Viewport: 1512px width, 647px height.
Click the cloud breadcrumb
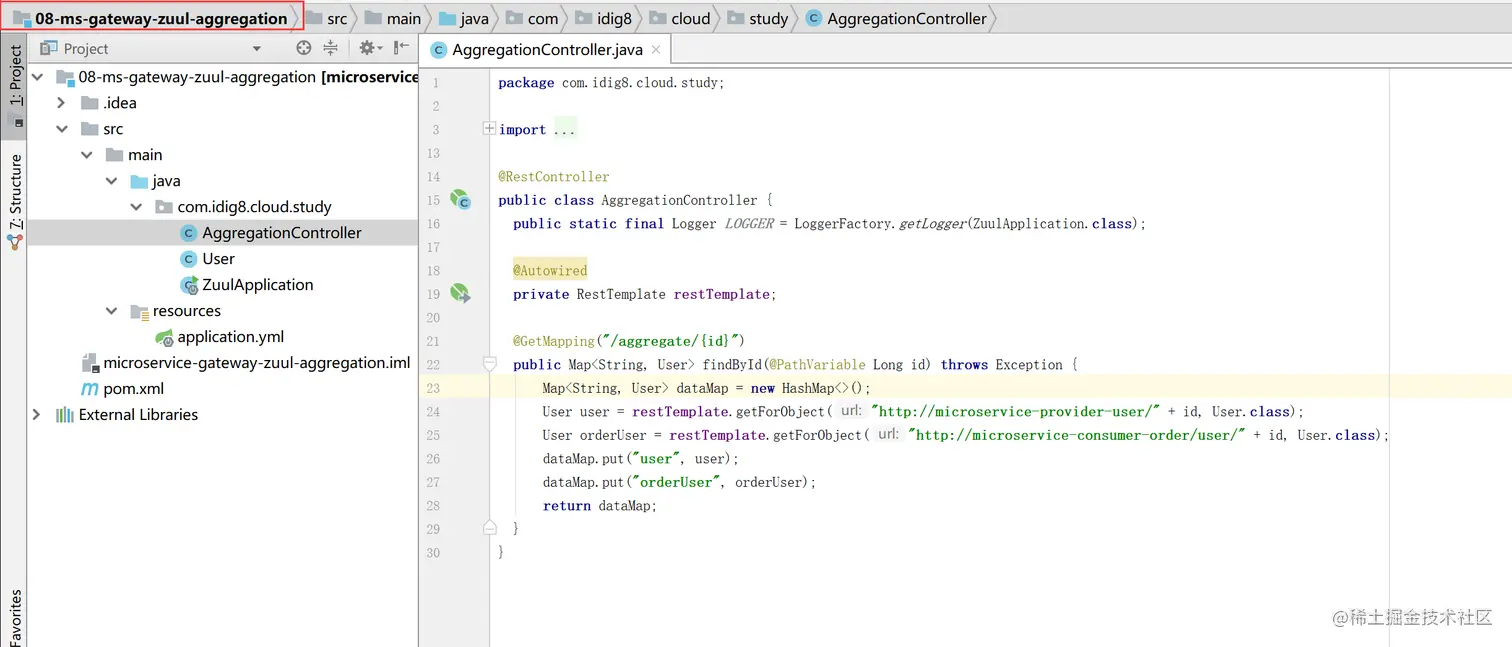[x=680, y=18]
